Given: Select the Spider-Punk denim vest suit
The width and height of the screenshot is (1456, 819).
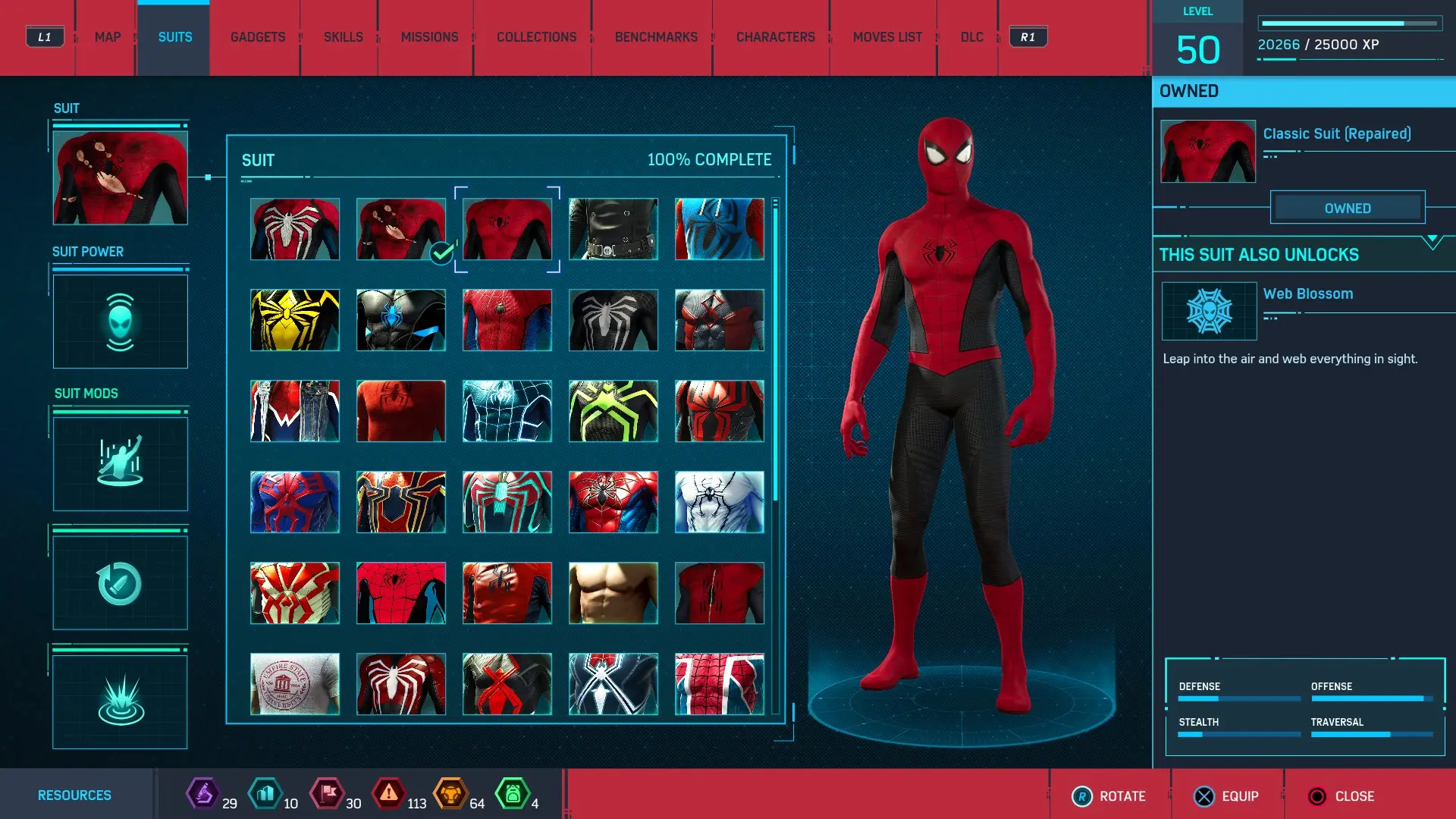Looking at the screenshot, I should (295, 411).
